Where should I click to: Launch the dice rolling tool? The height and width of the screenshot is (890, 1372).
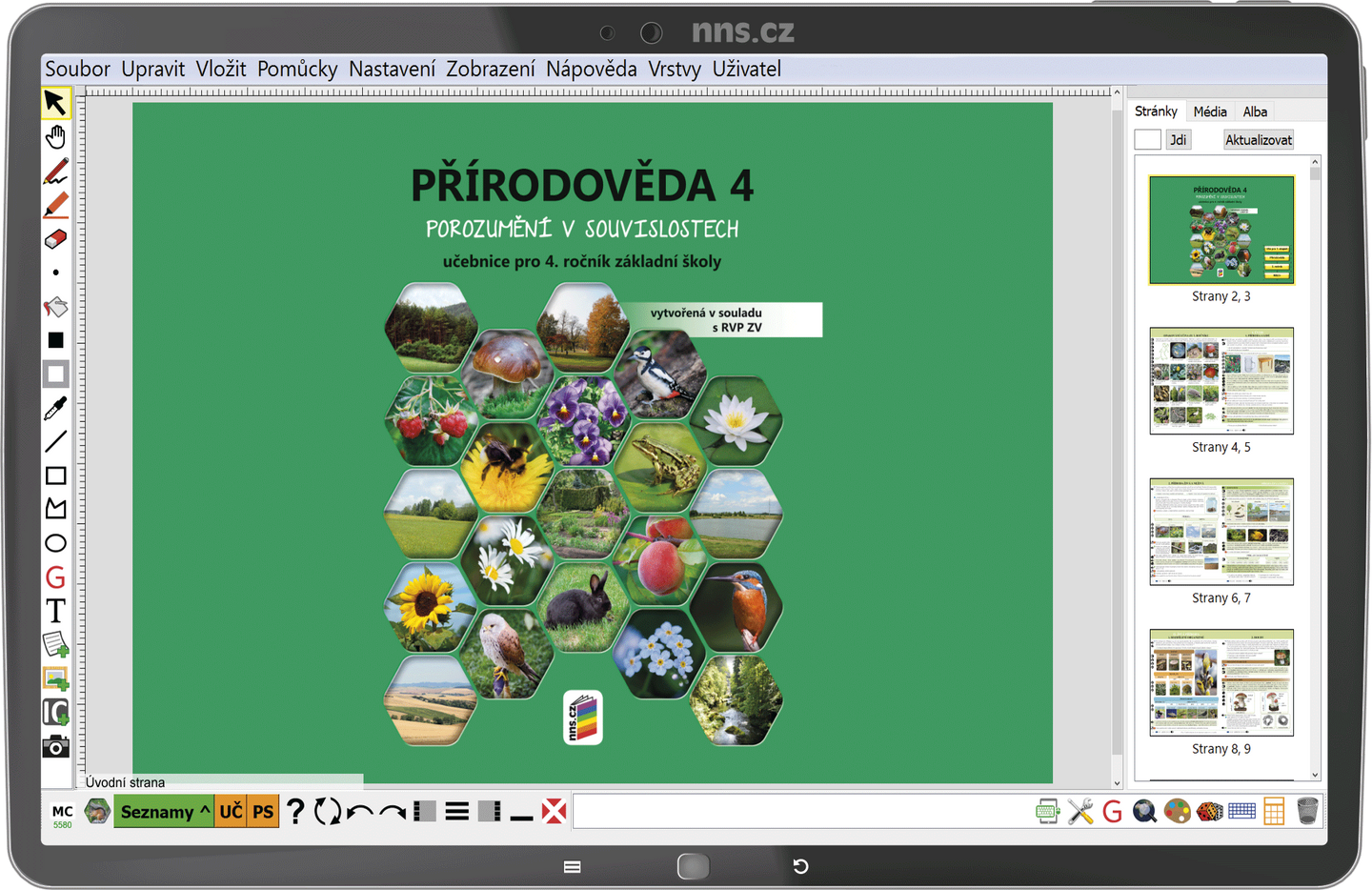[1208, 811]
